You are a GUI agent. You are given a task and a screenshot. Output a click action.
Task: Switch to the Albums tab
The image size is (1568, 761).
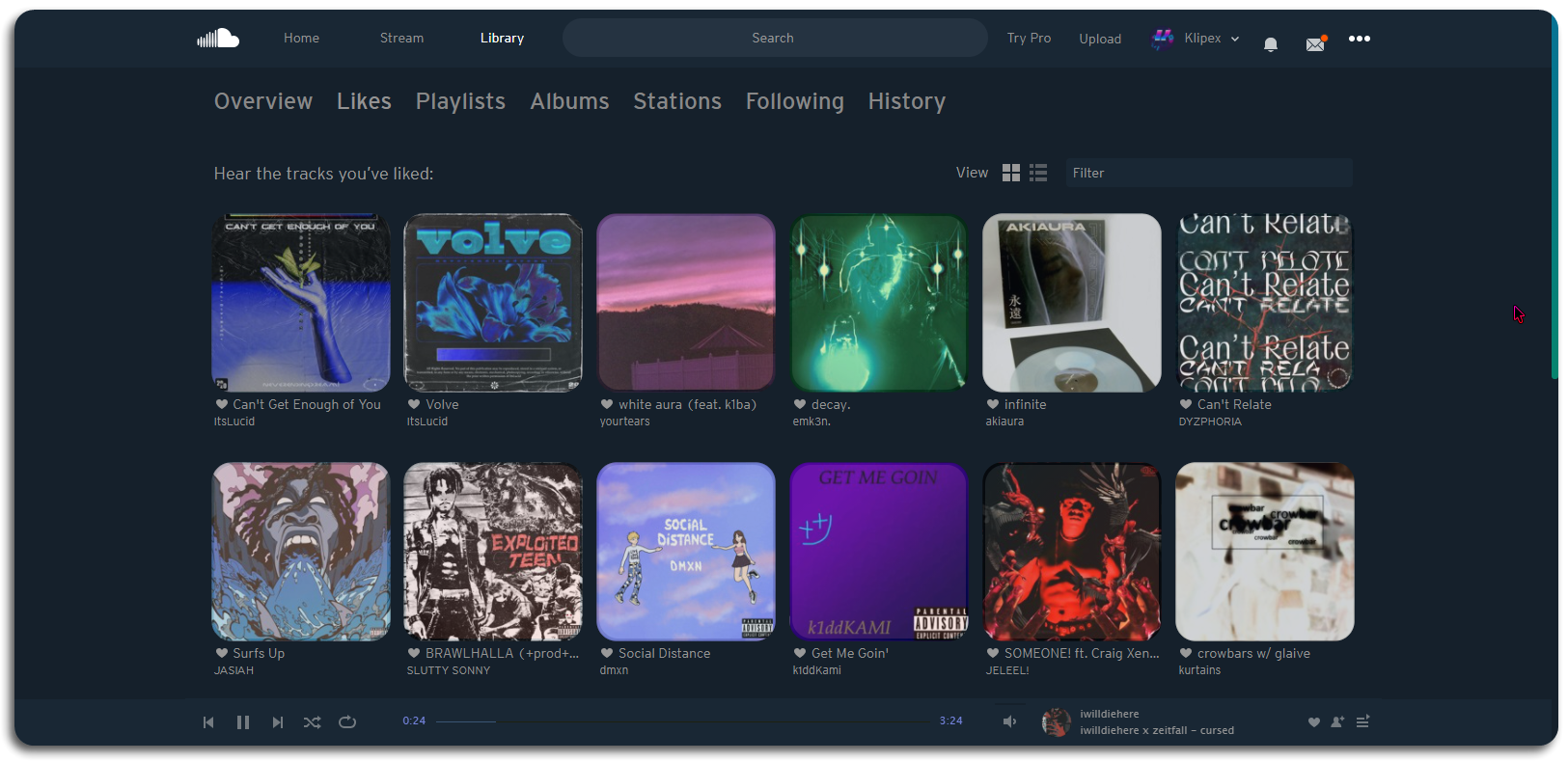tap(569, 101)
